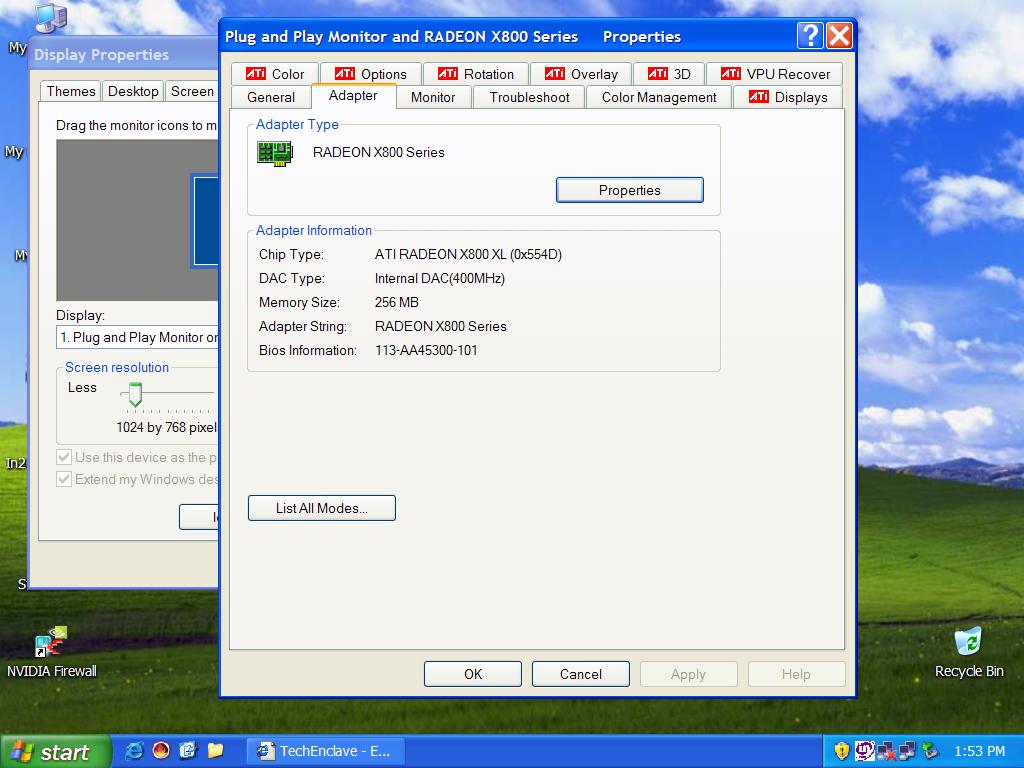
Task: Click the red round quick launch icon
Action: tap(161, 751)
